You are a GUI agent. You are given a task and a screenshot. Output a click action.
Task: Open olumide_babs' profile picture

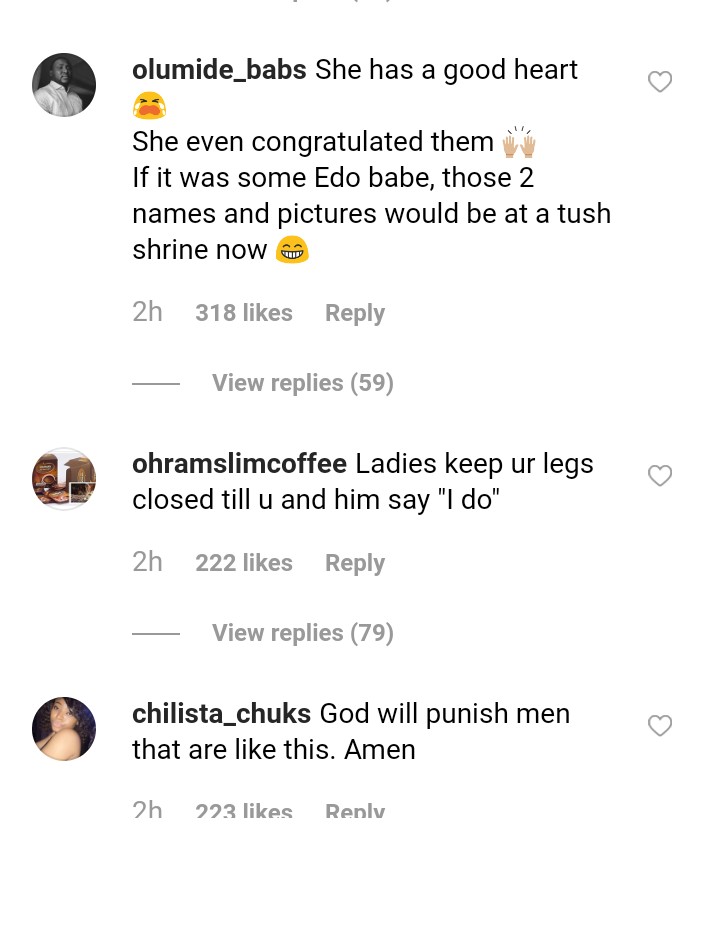64,85
